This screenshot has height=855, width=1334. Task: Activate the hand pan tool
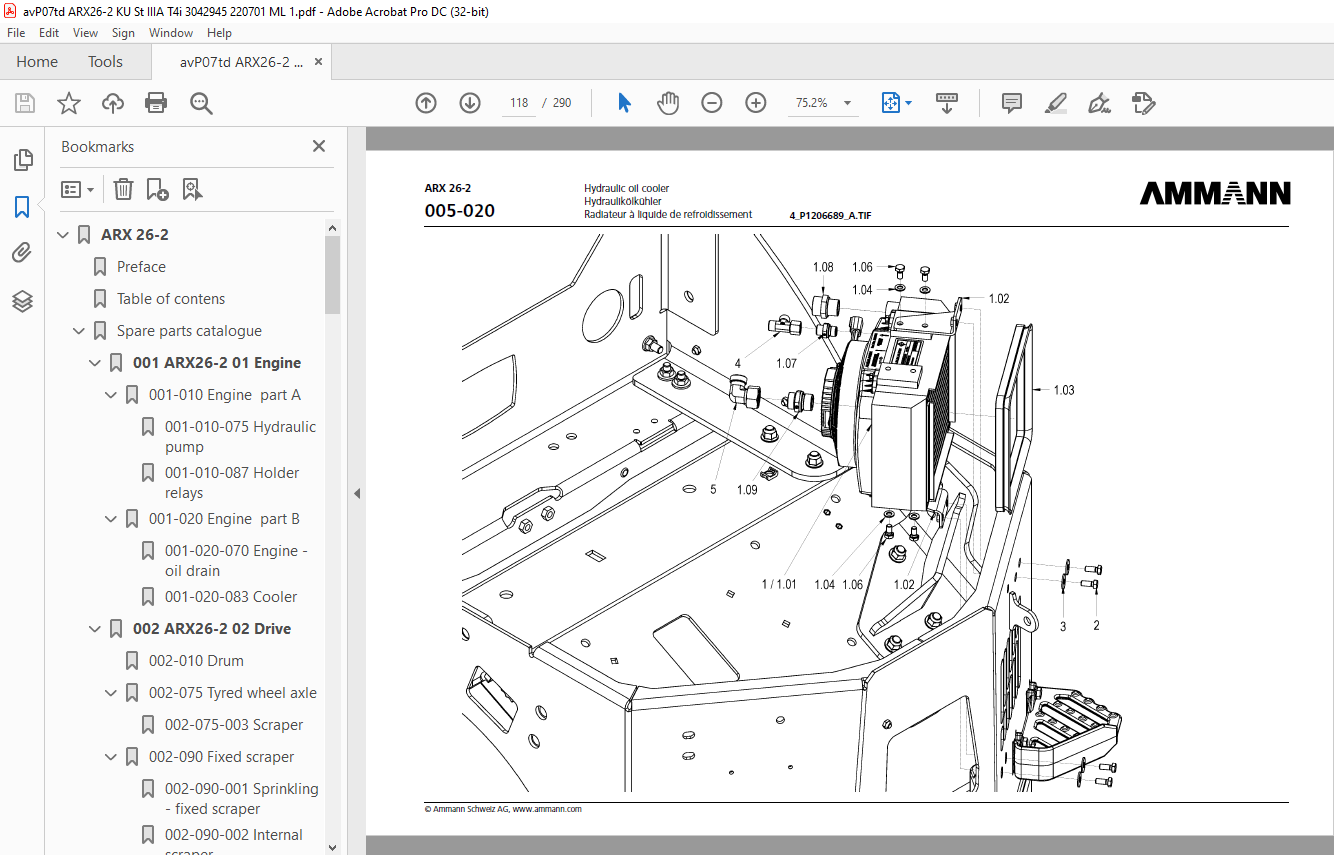[667, 103]
